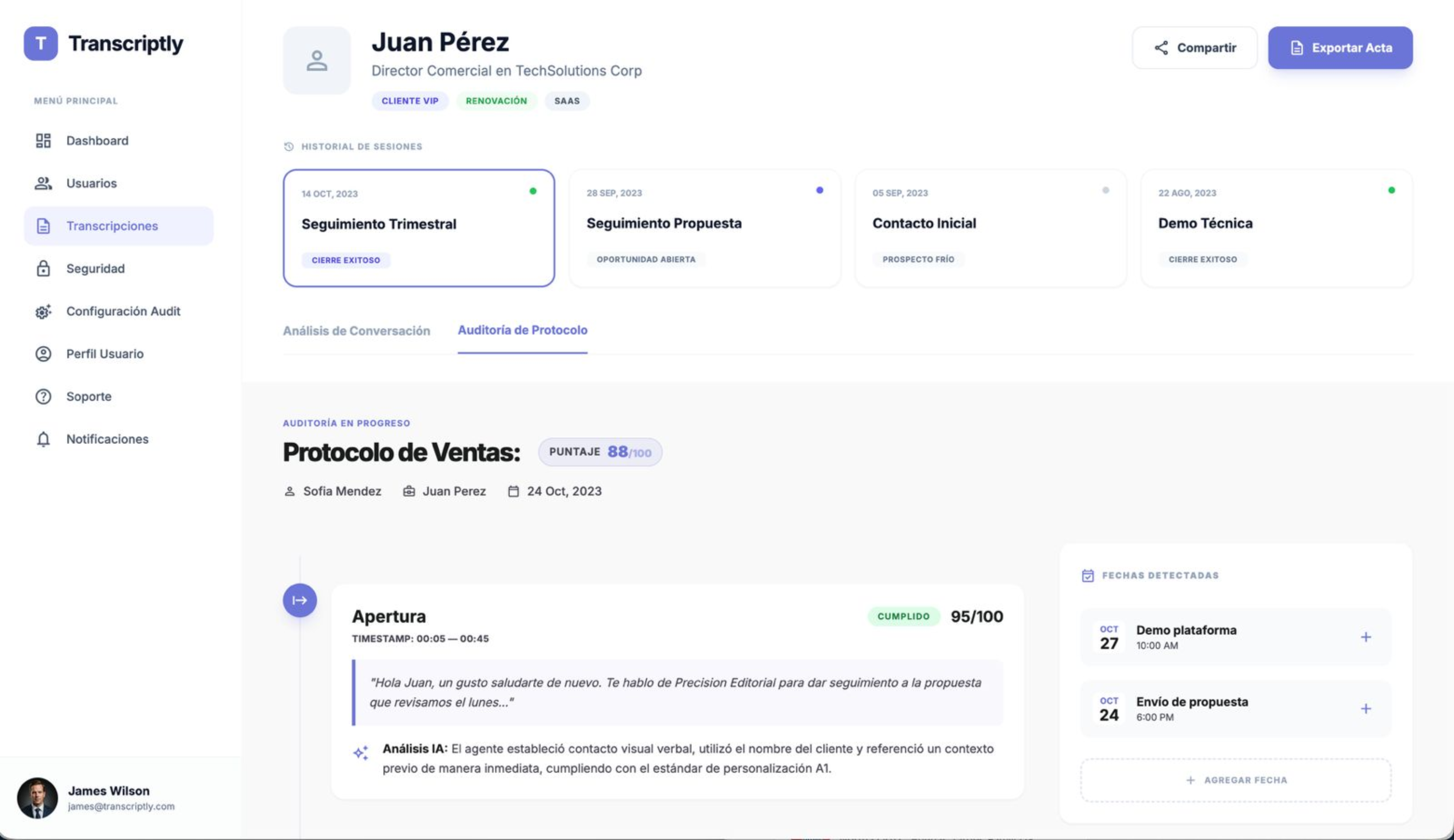Add Envío de propuesta date with plus
This screenshot has width=1454, height=840.
pos(1366,709)
